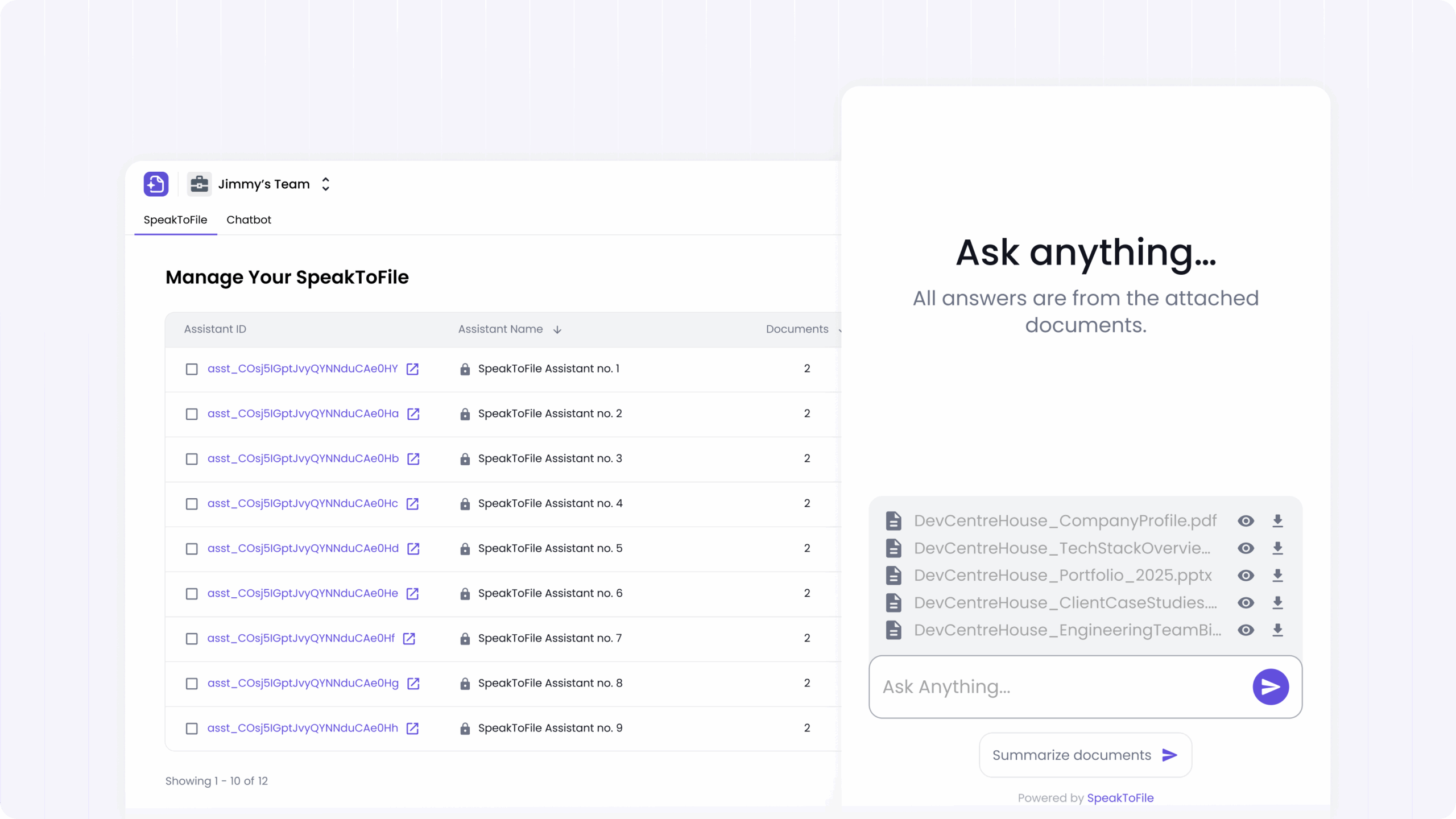Sort by Assistant Name column arrow

pyautogui.click(x=557, y=329)
